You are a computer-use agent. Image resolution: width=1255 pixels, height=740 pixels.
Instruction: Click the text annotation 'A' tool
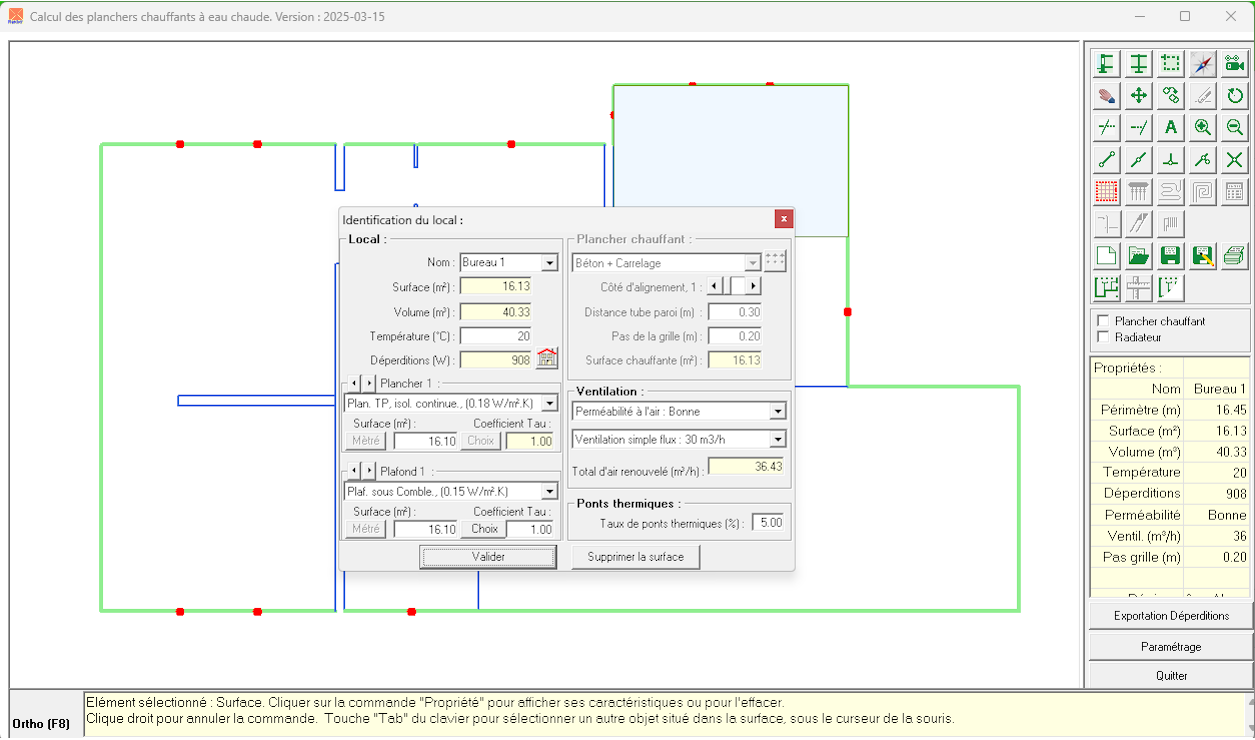1170,127
